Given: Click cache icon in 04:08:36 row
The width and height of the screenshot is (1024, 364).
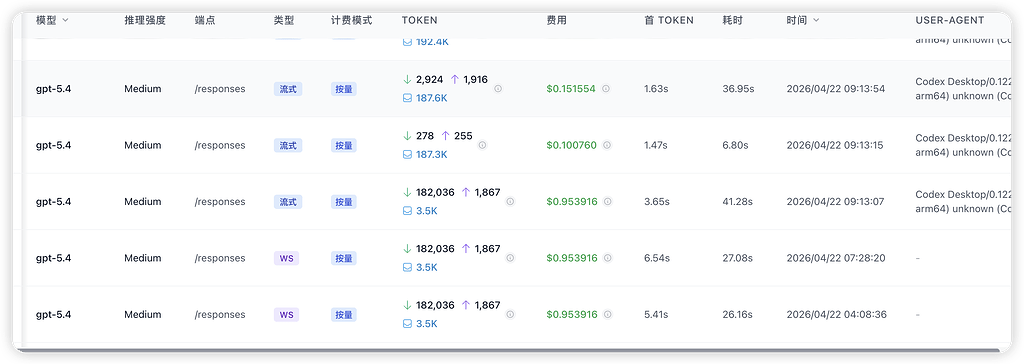Looking at the screenshot, I should point(408,323).
